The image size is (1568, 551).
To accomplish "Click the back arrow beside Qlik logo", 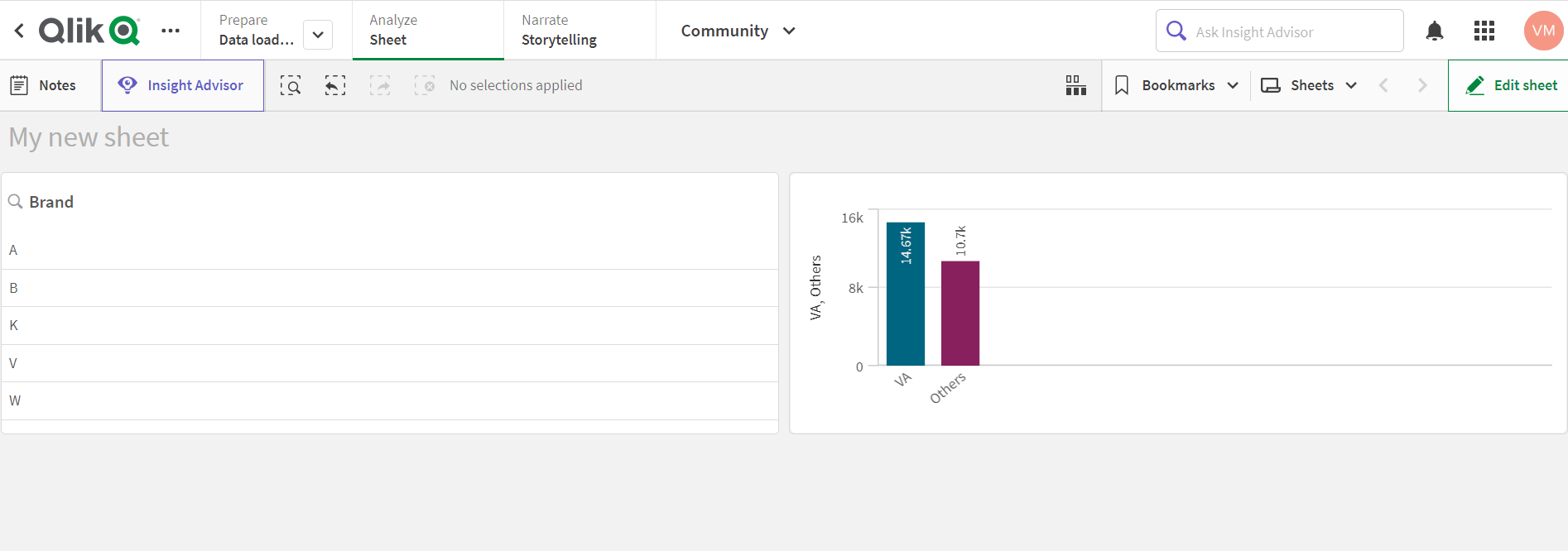I will click(x=19, y=31).
